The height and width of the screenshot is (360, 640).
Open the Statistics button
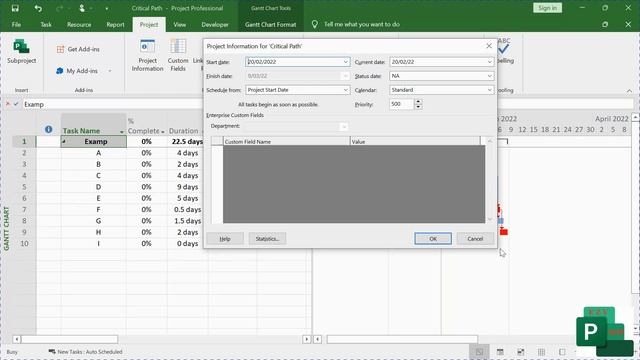pos(267,239)
